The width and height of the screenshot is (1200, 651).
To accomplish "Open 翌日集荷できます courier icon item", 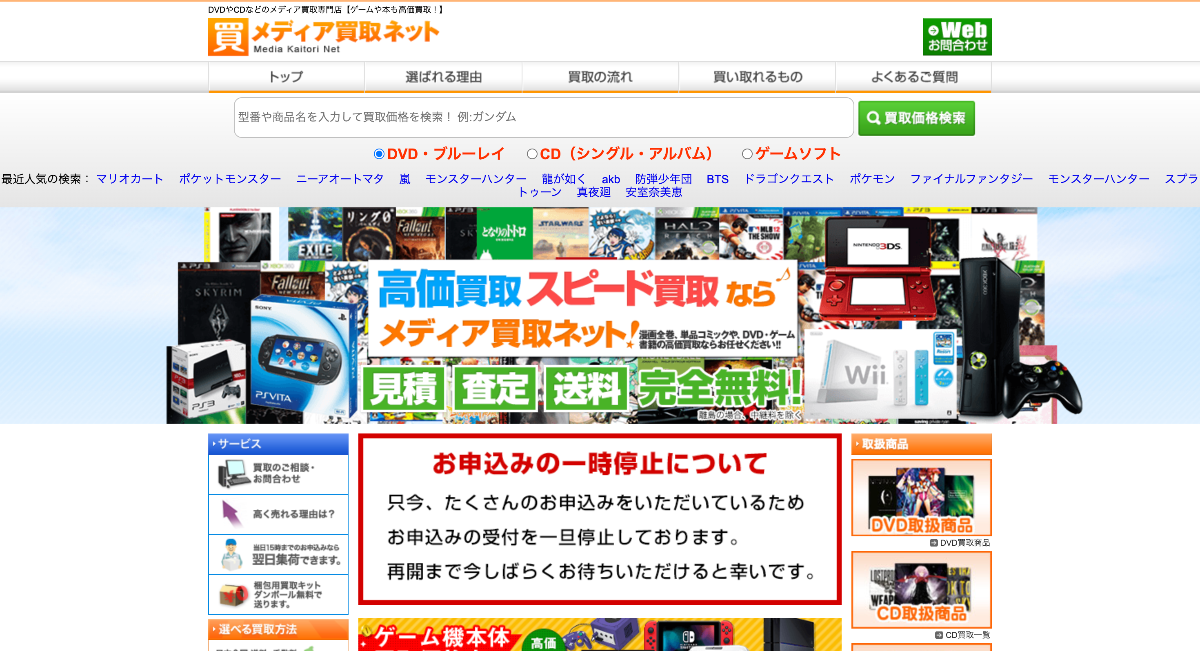I will (279, 554).
